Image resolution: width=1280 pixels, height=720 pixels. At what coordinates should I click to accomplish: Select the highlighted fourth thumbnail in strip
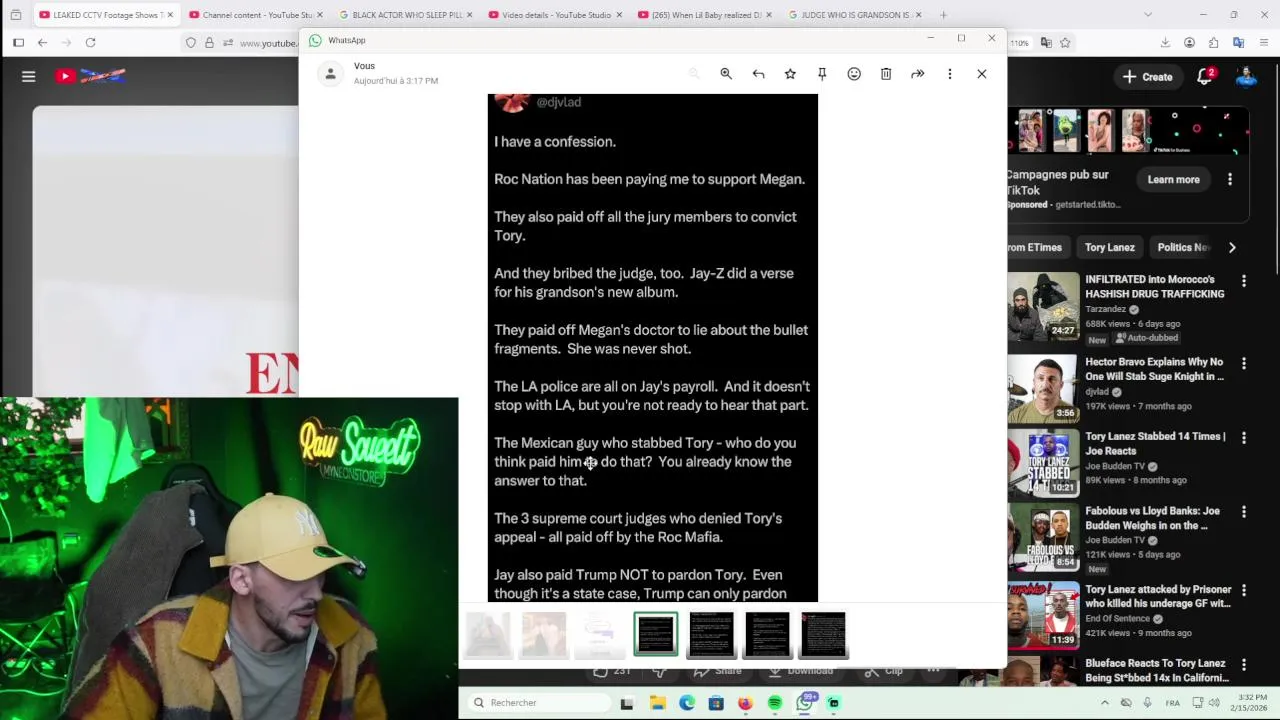[656, 635]
